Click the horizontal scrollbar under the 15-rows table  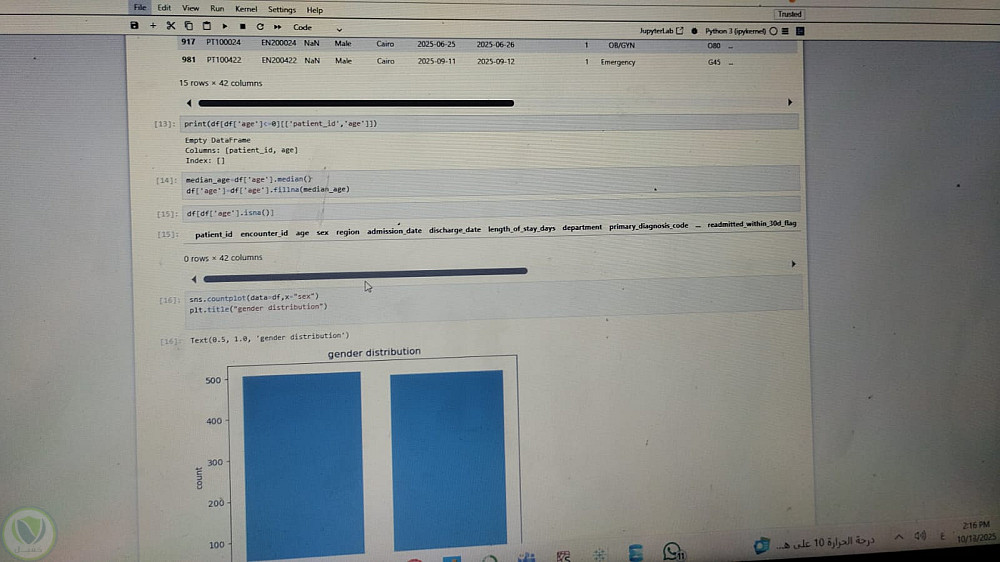click(x=356, y=103)
